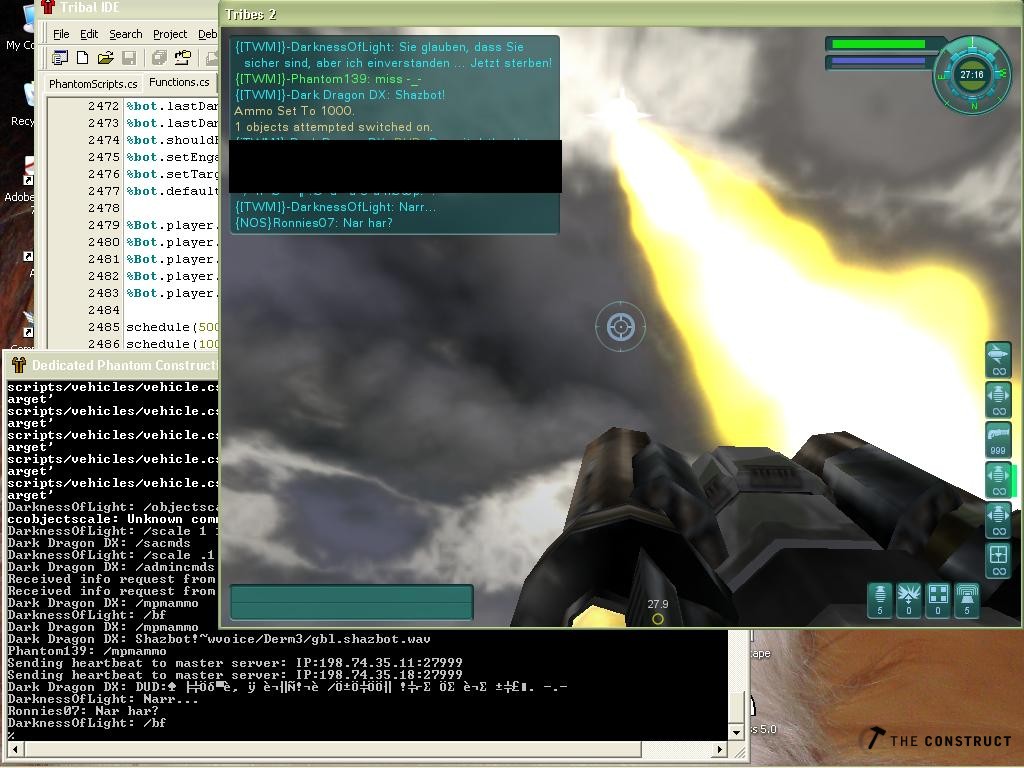Click the chat line "Dark Dragon DX: Shazbot!"
1024x768 pixels.
point(340,95)
